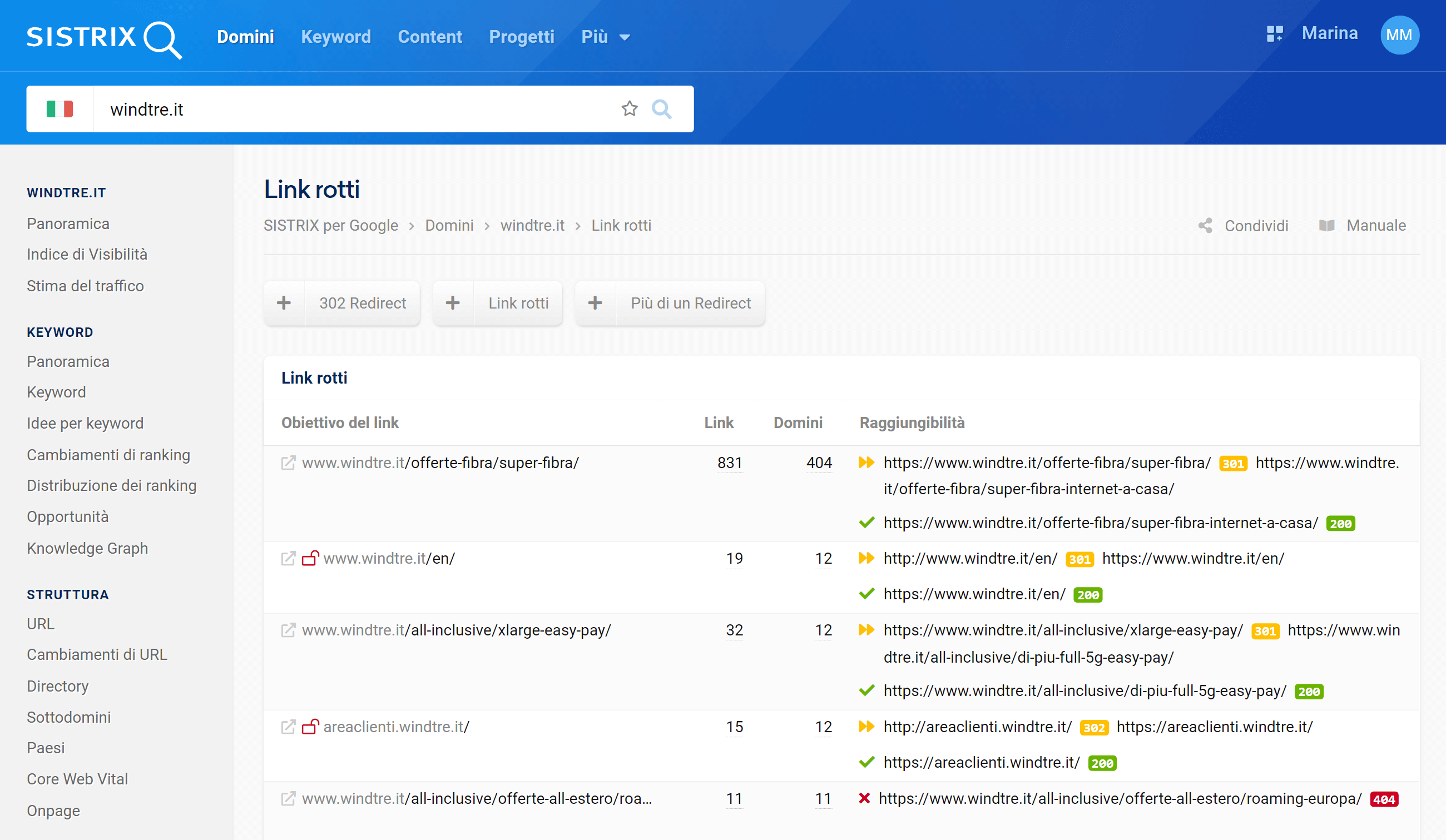Open the Keyword top menu
Image resolution: width=1446 pixels, height=840 pixels.
coord(336,37)
